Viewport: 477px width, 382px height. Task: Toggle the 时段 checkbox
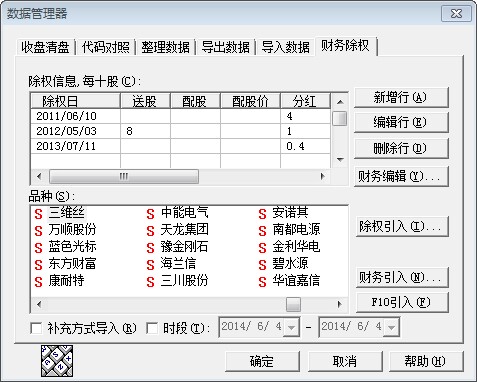point(152,328)
